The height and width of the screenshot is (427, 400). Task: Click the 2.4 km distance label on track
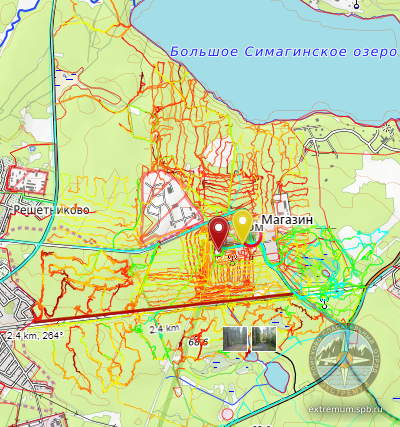click(164, 329)
